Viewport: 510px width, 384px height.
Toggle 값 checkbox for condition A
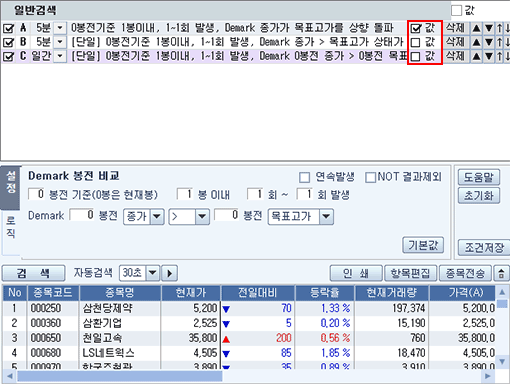[415, 28]
